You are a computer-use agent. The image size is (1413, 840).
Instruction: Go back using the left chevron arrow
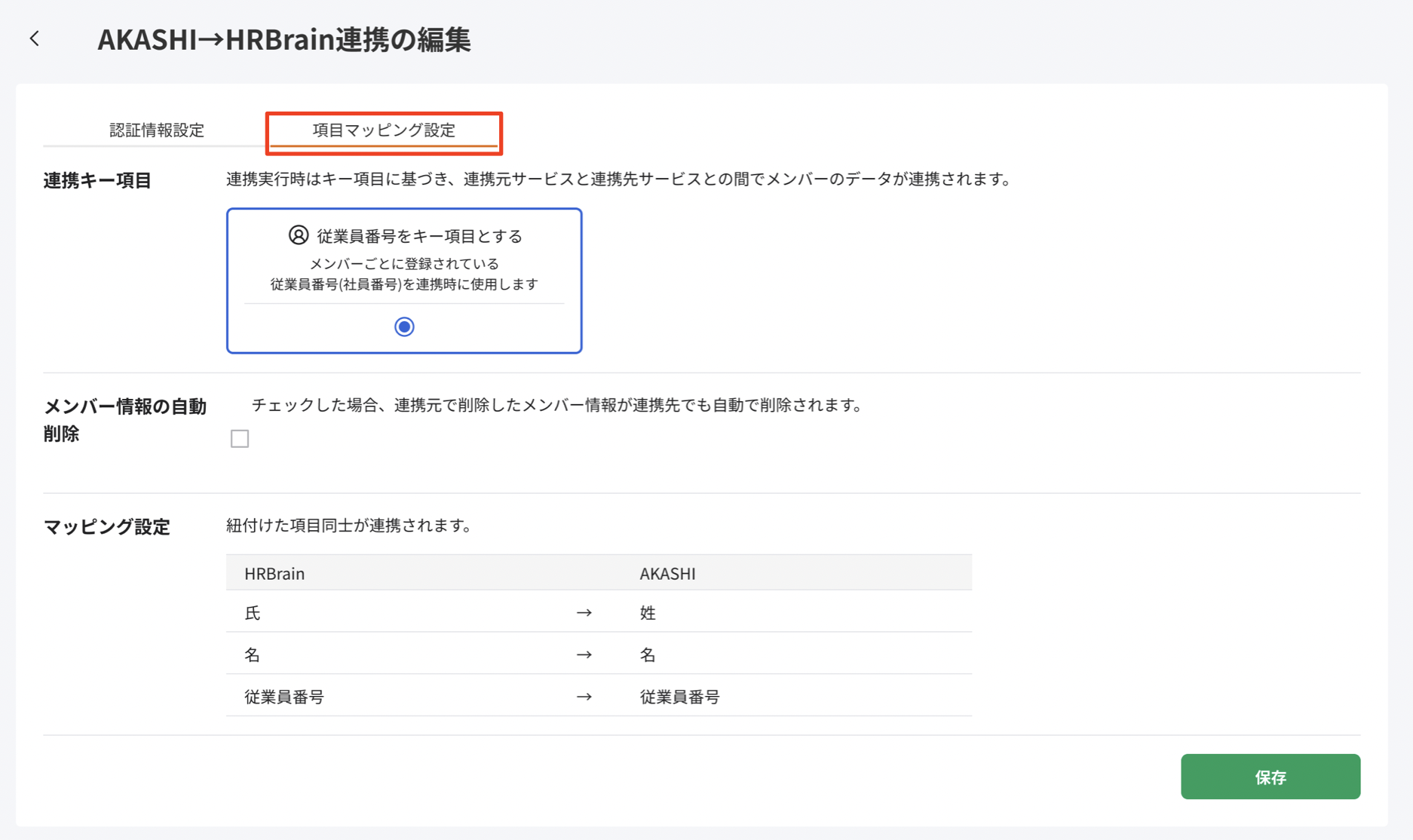click(35, 38)
